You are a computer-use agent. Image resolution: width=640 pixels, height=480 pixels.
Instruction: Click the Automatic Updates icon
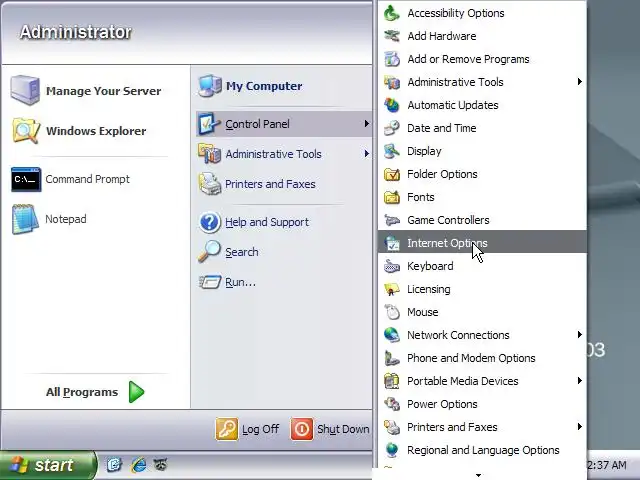[x=392, y=105]
